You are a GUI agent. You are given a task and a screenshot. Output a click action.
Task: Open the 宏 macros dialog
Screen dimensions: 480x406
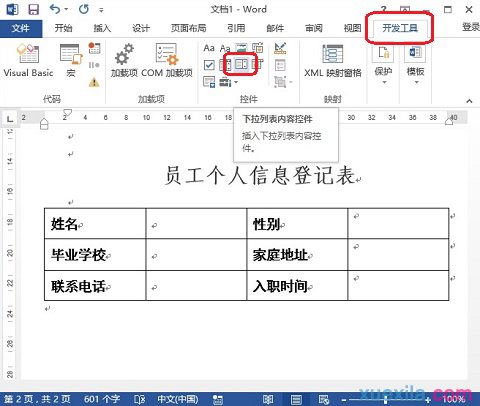(x=71, y=61)
